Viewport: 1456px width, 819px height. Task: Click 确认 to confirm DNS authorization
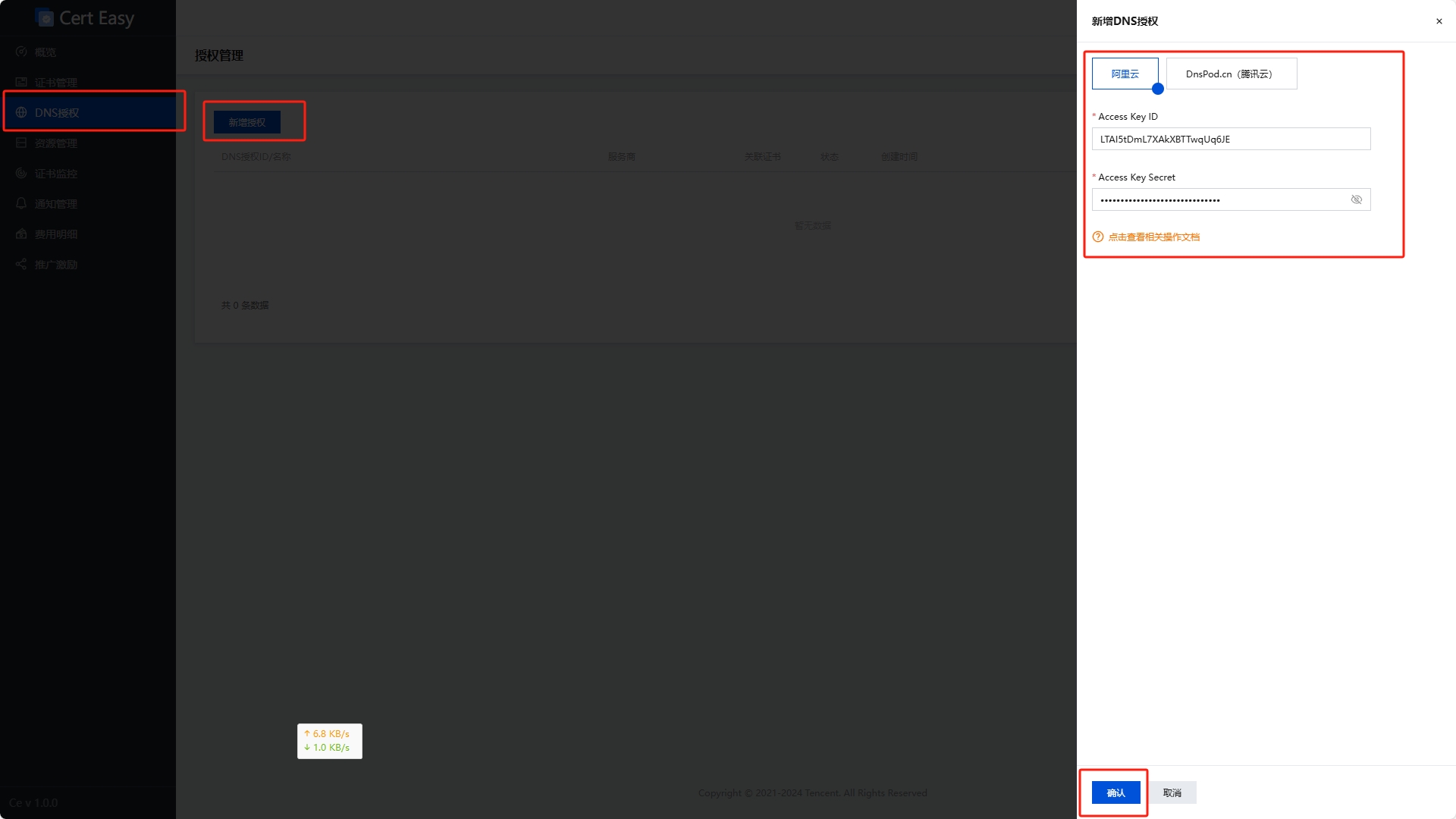[1115, 792]
